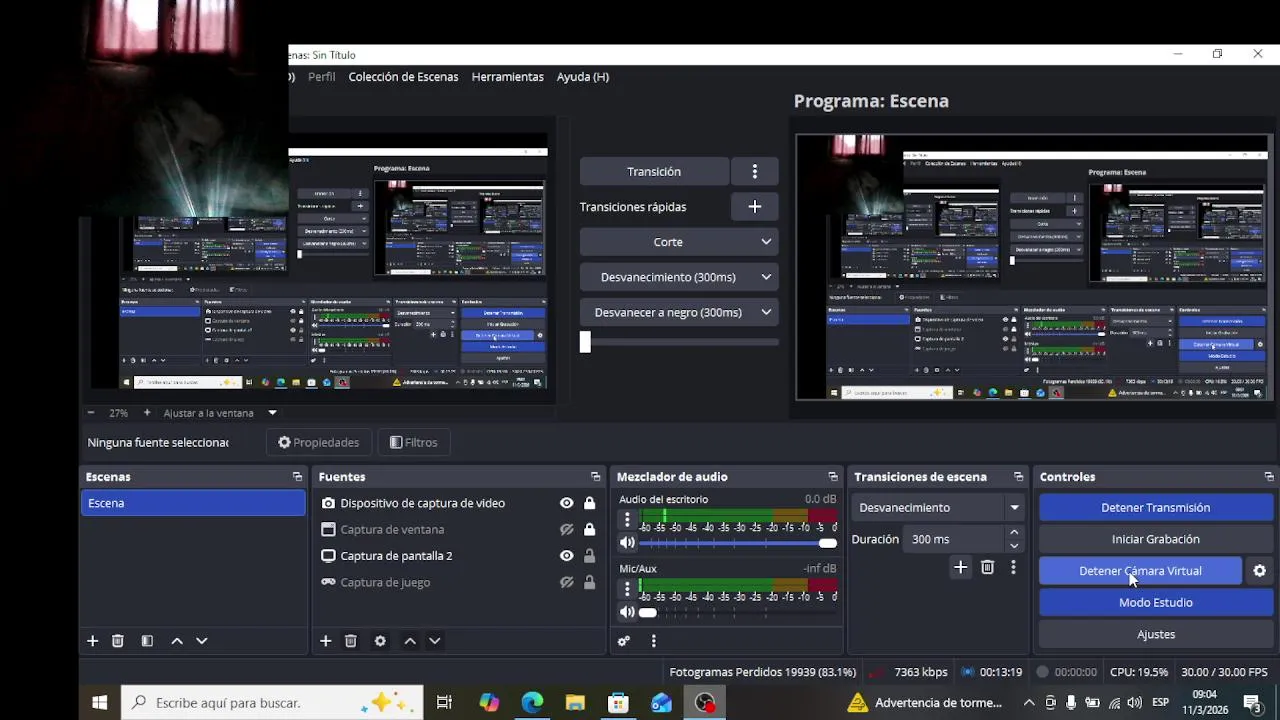
Task: Zoom in preview with plus icon
Action: [147, 413]
